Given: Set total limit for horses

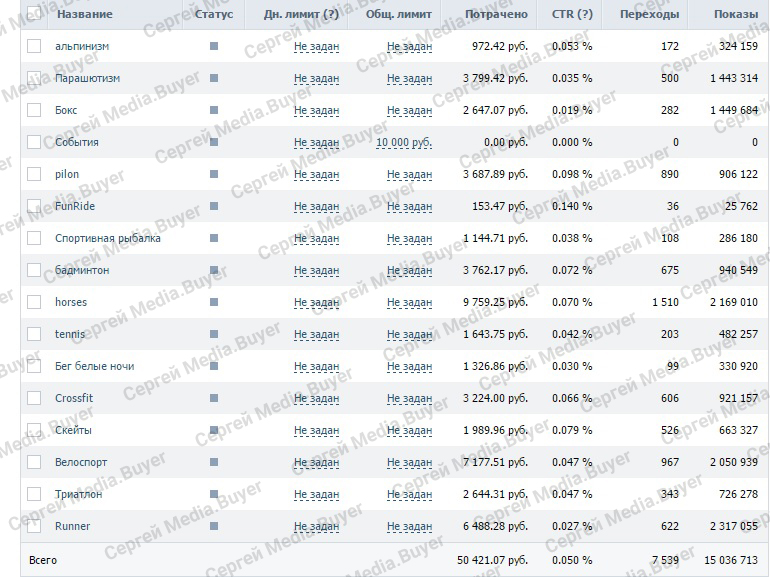Looking at the screenshot, I should coord(410,302).
